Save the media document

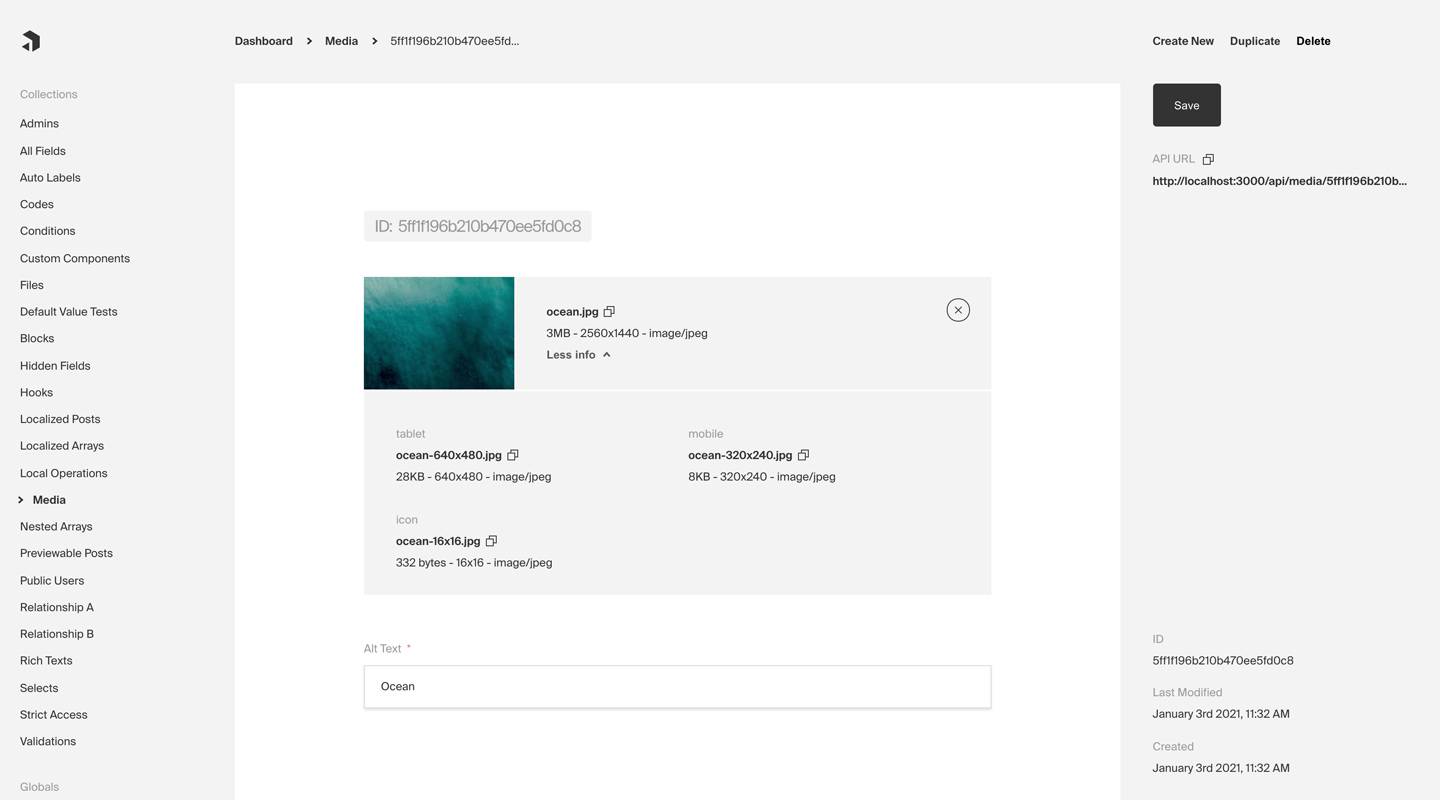(1186, 105)
